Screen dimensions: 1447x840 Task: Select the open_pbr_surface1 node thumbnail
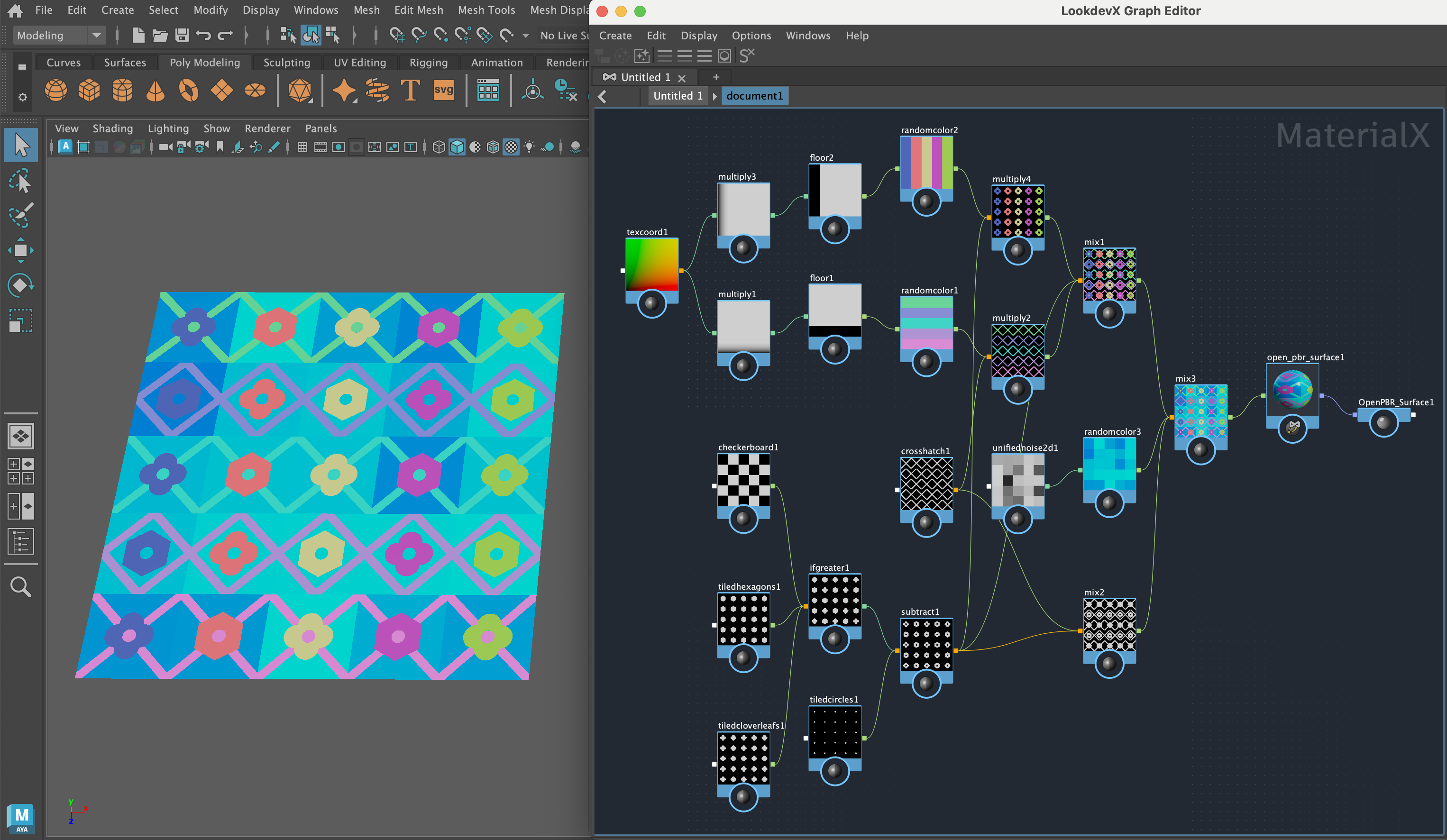(1292, 389)
